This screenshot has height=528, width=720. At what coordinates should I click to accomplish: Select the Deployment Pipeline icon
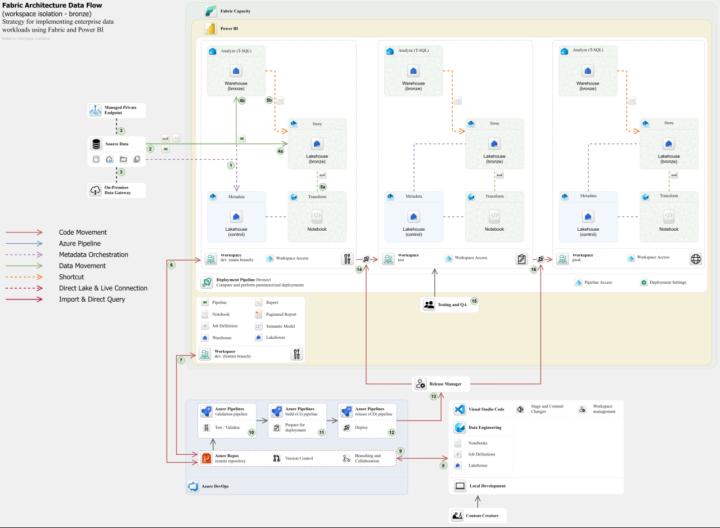pyautogui.click(x=206, y=283)
